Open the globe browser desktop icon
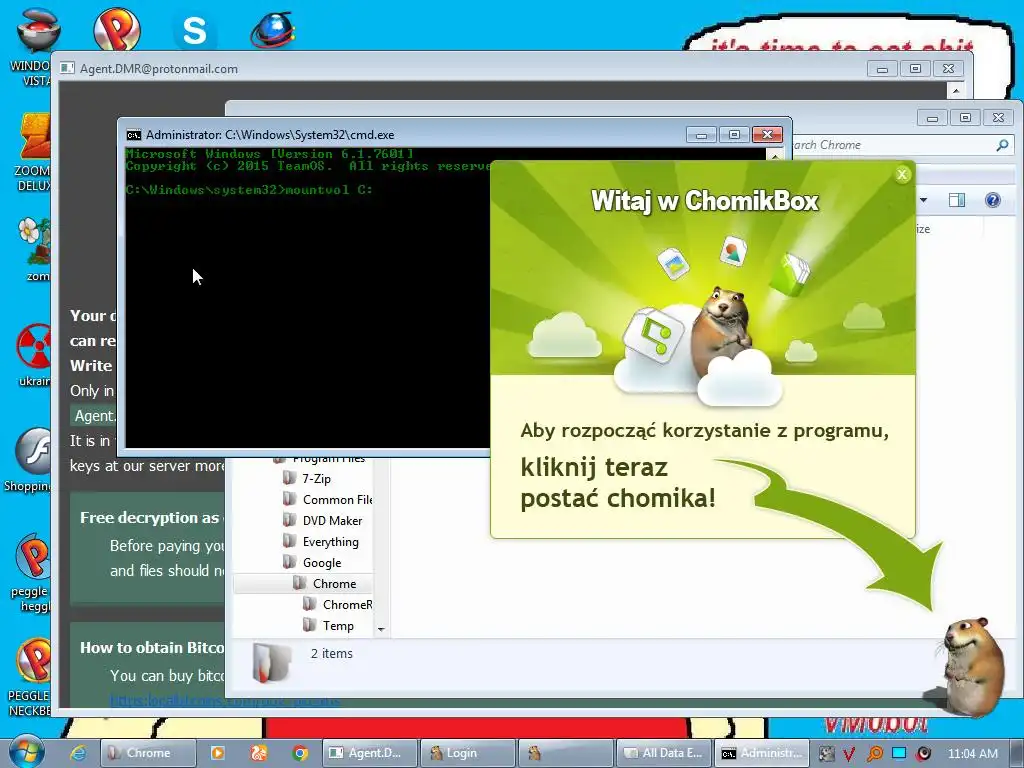This screenshot has height=768, width=1024. coord(273,30)
